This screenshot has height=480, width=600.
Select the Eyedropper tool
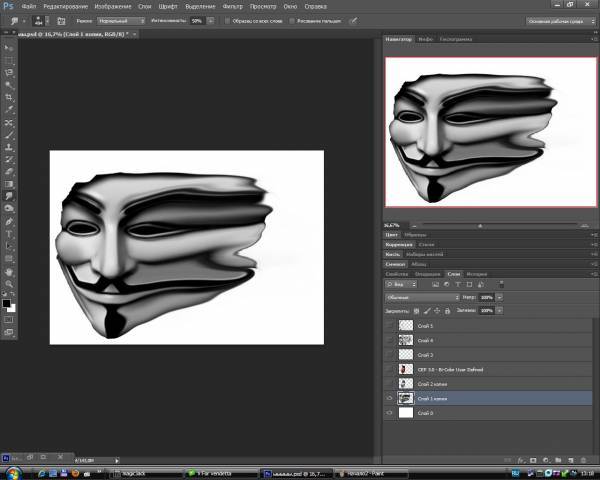9,110
